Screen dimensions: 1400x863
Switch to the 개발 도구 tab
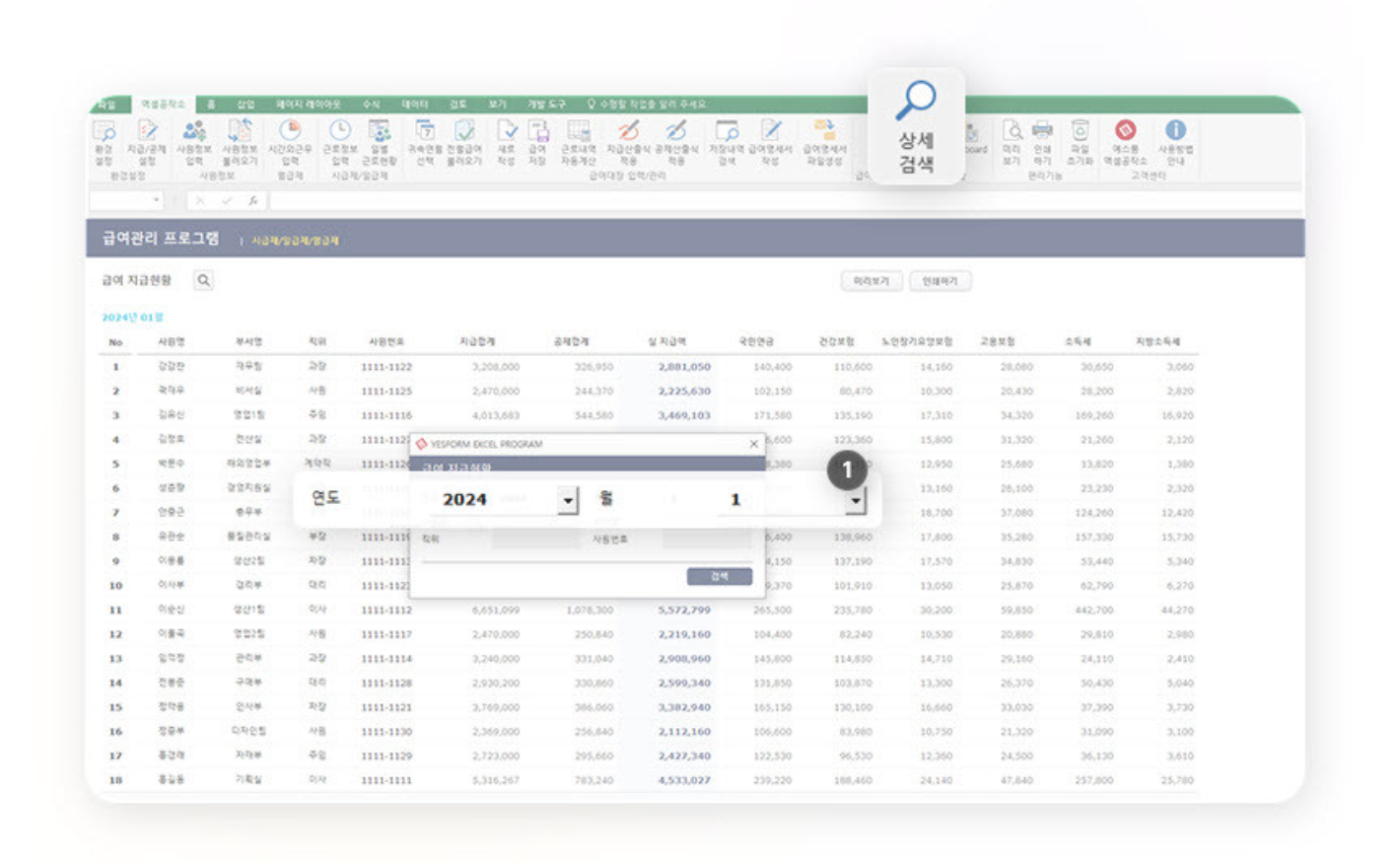[x=546, y=104]
